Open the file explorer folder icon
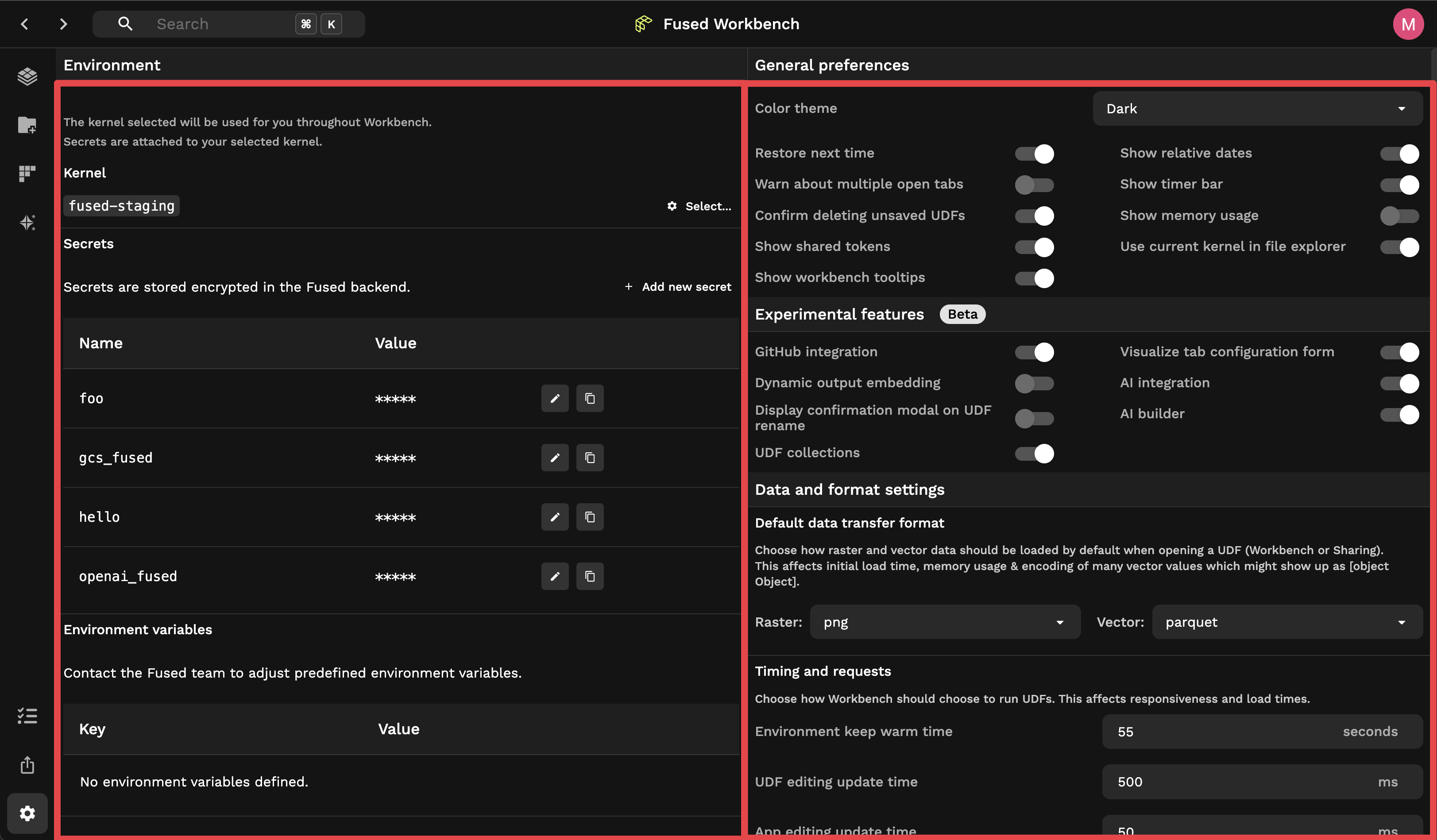 click(27, 125)
